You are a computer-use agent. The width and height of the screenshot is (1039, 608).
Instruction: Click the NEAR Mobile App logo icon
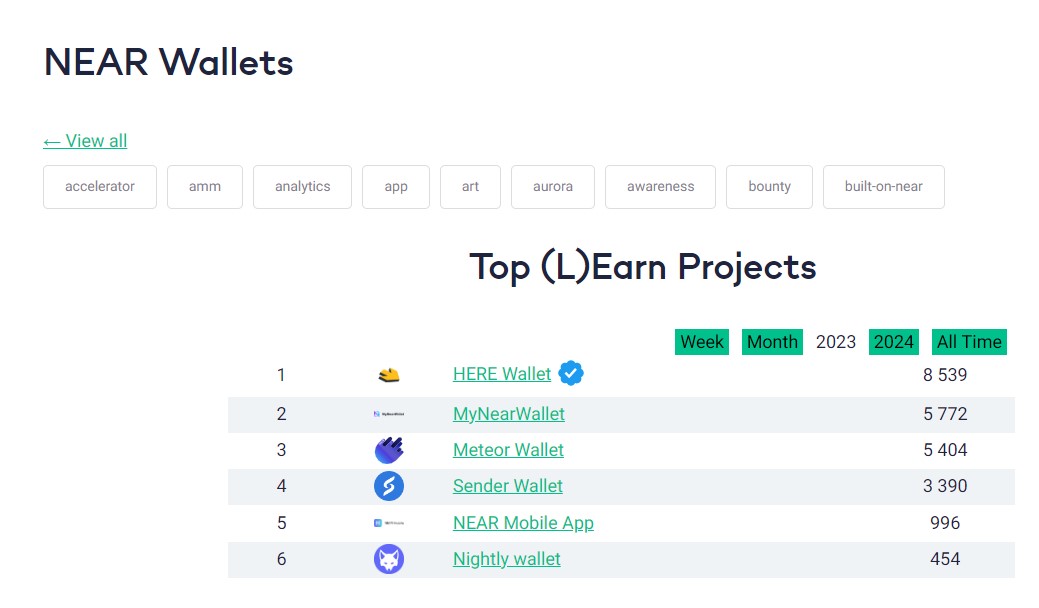tap(389, 523)
